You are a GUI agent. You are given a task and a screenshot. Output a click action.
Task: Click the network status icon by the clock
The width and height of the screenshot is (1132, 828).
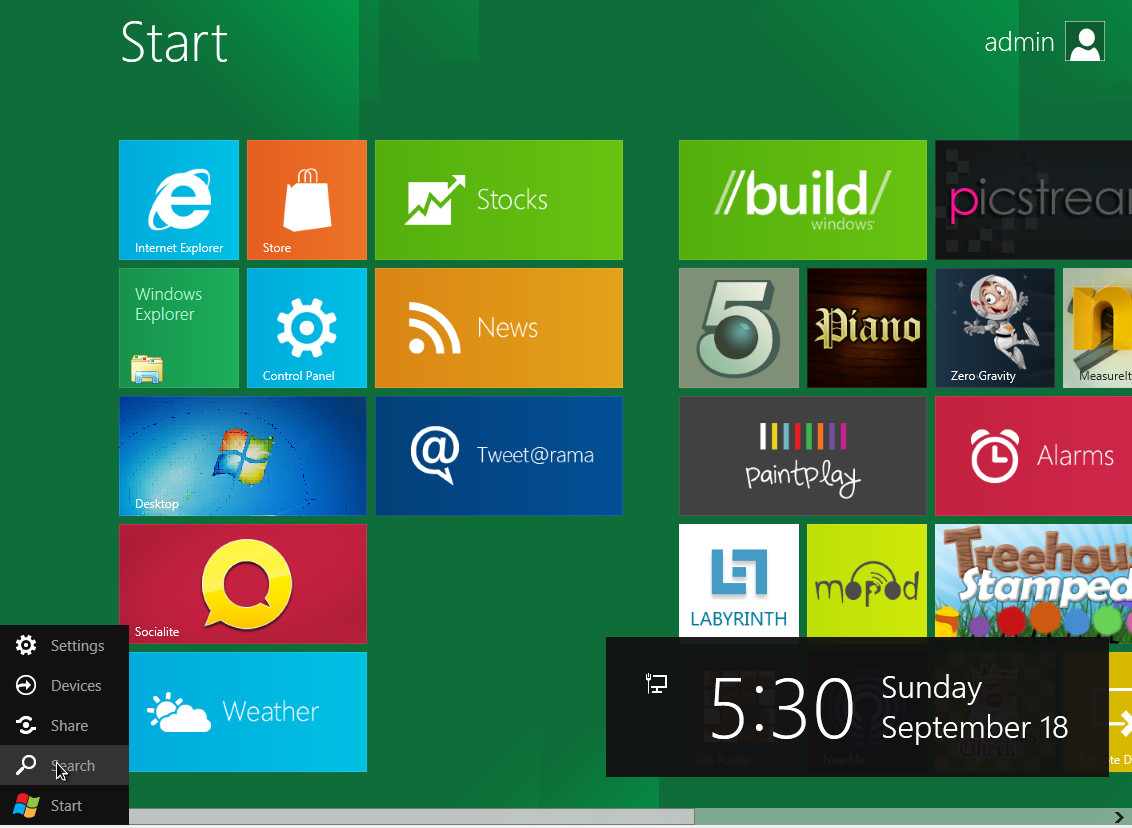pyautogui.click(x=656, y=683)
